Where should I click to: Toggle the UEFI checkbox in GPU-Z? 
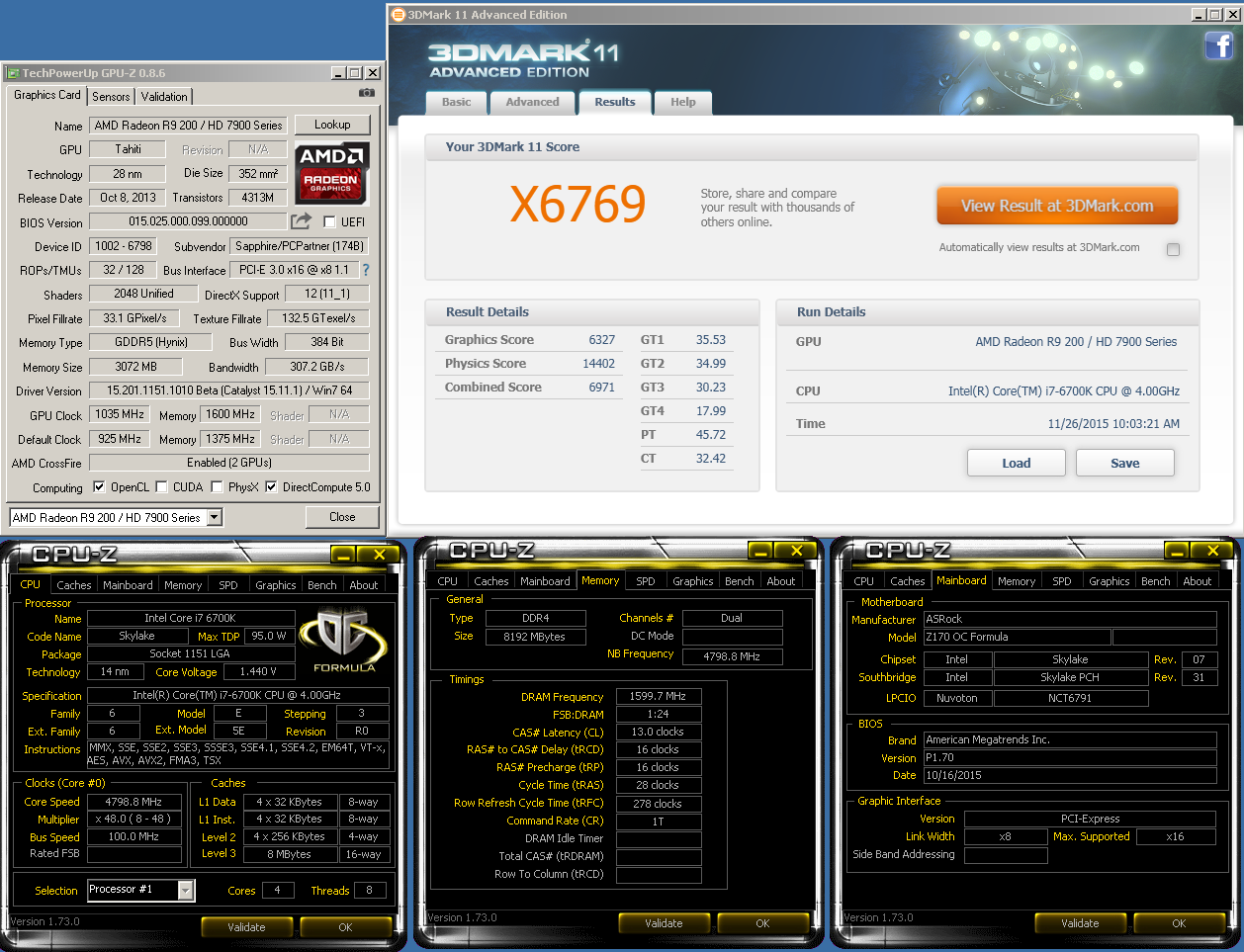[329, 221]
